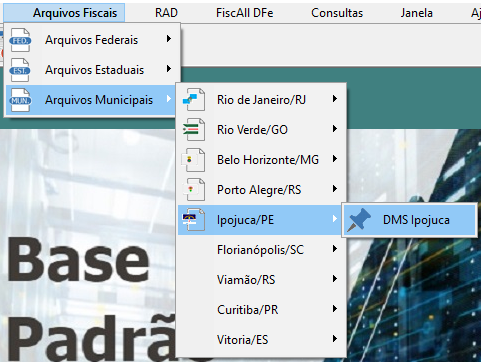Expand the Rio de Janeiro/RJ submenu arrow

[x=335, y=99]
